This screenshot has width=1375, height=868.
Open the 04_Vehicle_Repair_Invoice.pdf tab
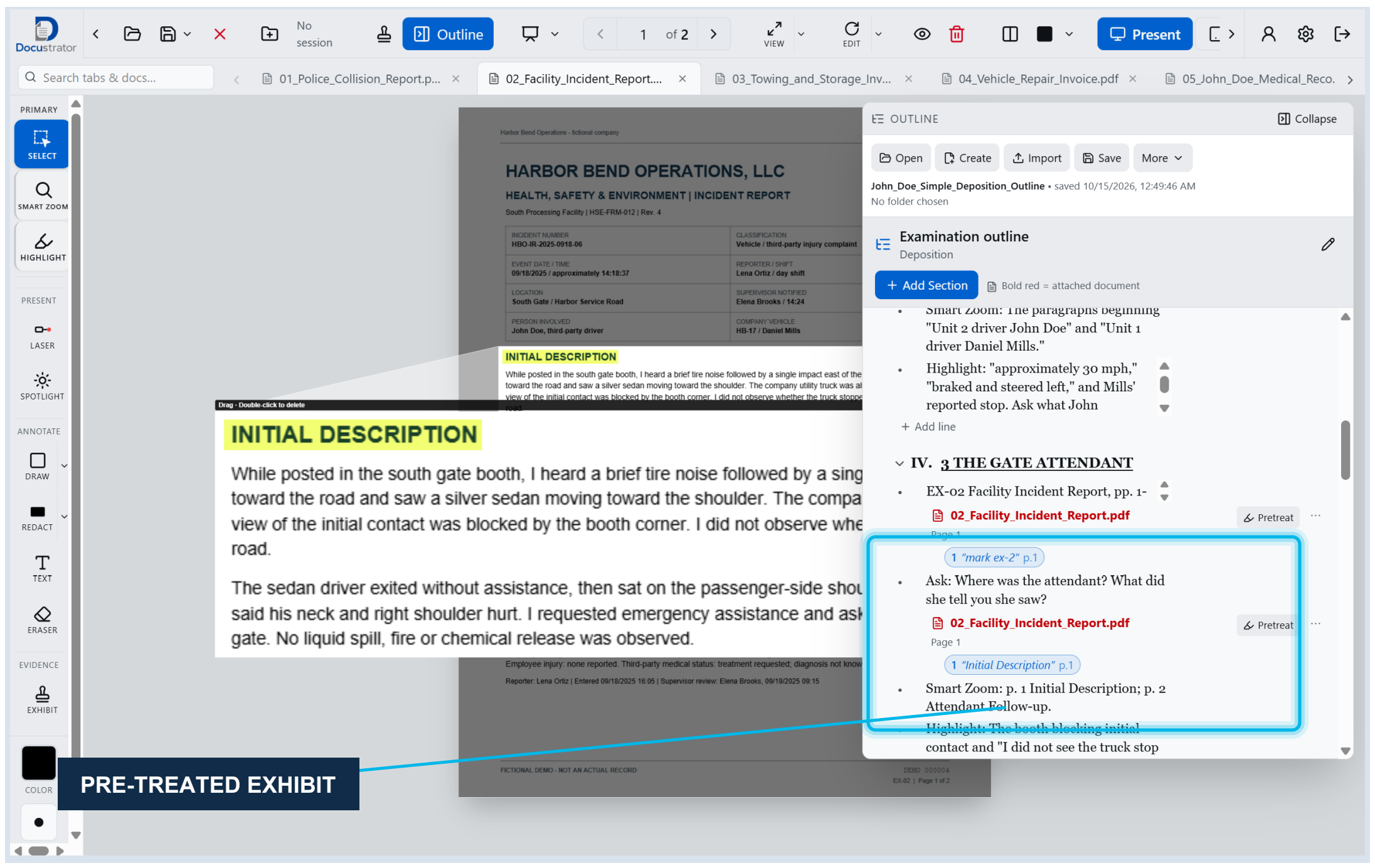point(1038,79)
